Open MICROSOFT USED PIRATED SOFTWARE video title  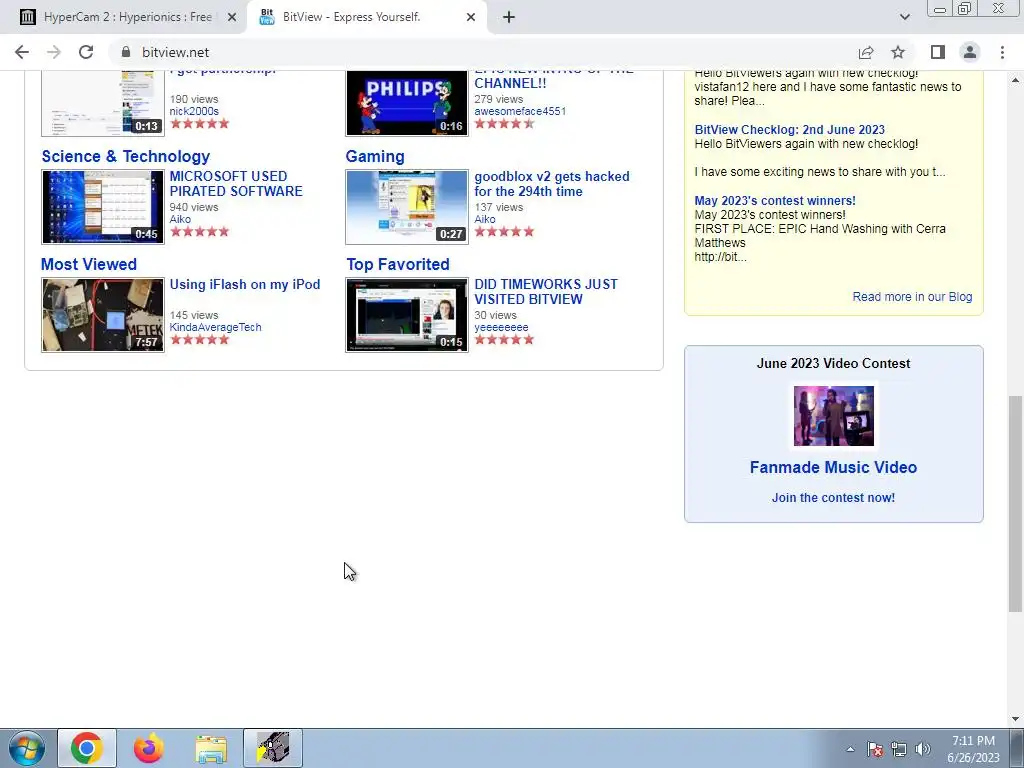click(236, 184)
